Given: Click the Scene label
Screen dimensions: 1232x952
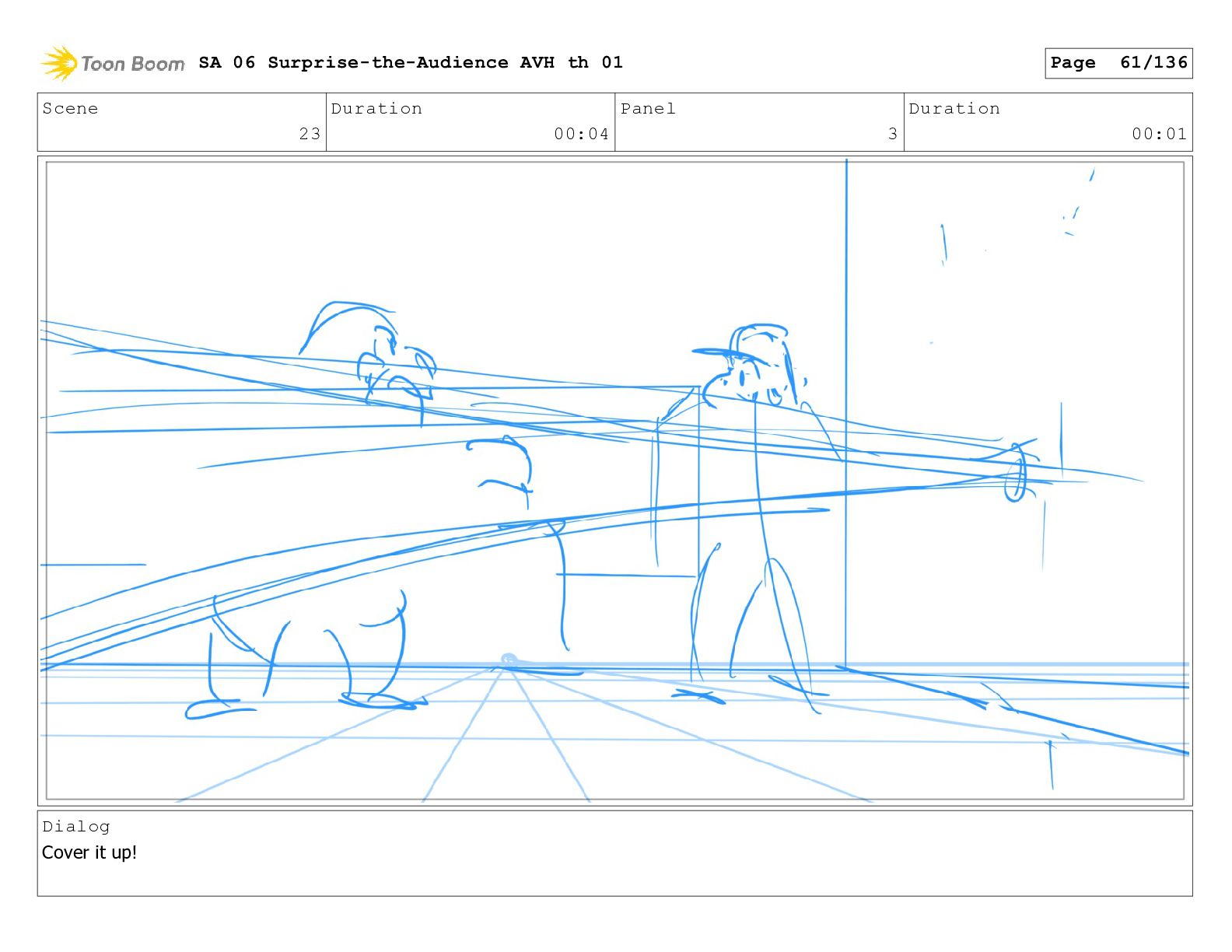Looking at the screenshot, I should [x=70, y=109].
